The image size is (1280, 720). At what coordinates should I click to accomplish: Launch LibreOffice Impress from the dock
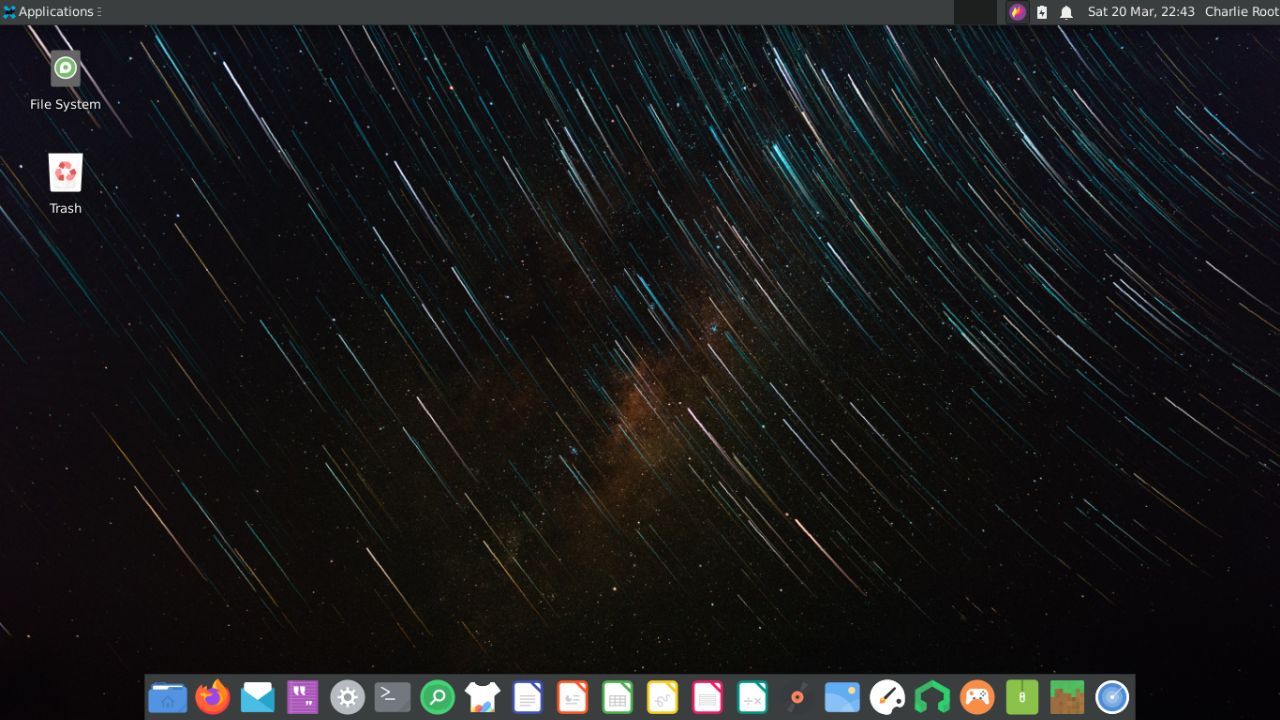click(x=573, y=697)
